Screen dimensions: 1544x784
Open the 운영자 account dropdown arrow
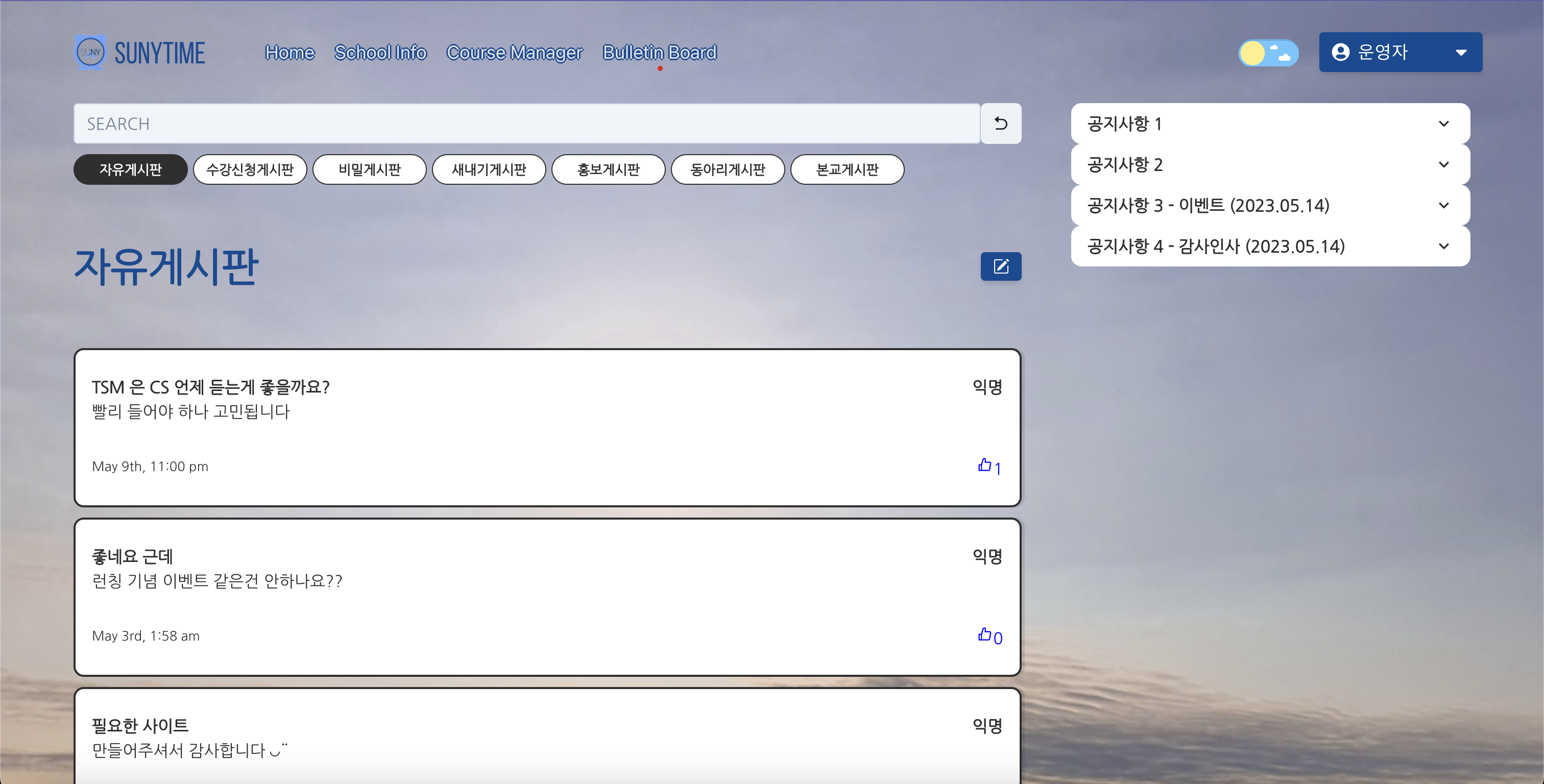pyautogui.click(x=1461, y=53)
